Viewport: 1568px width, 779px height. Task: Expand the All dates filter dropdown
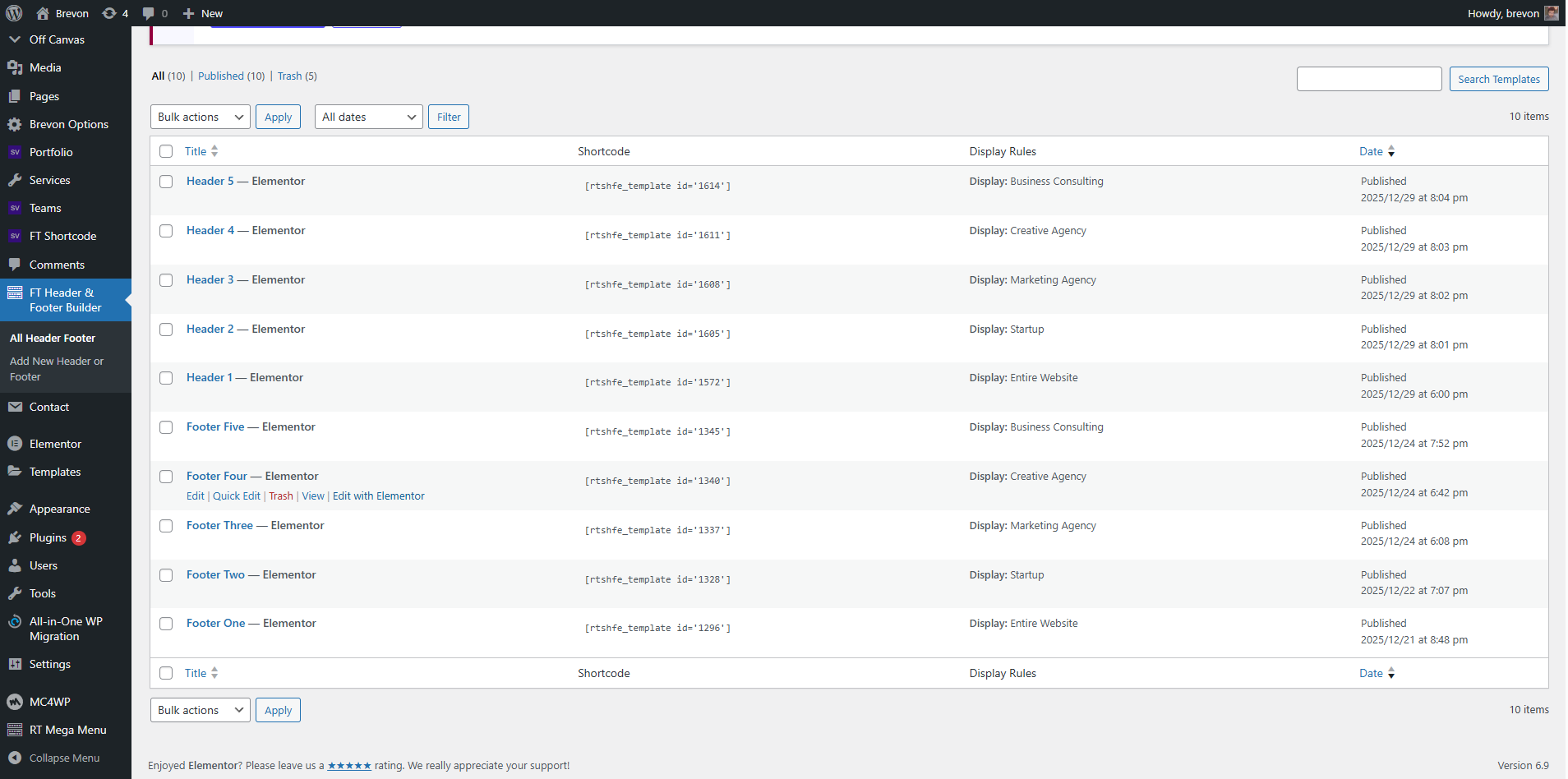click(x=368, y=117)
